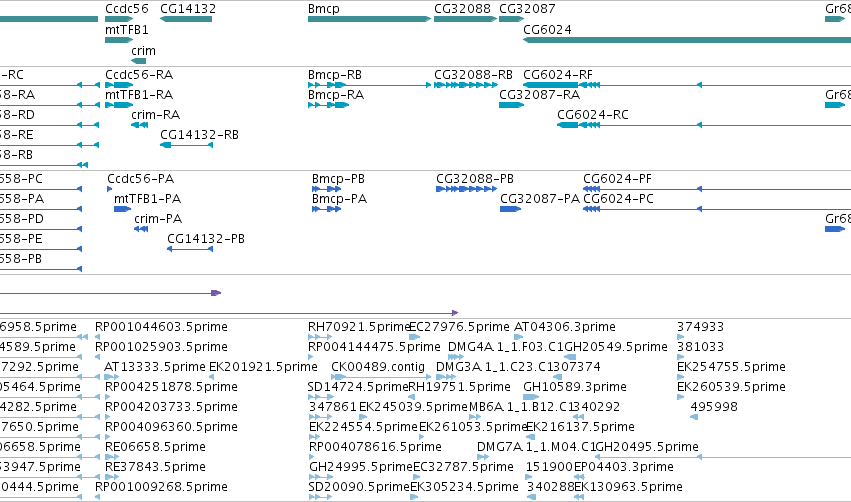Click the longer purple arrow feature
851x502 pixels.
tap(229, 313)
